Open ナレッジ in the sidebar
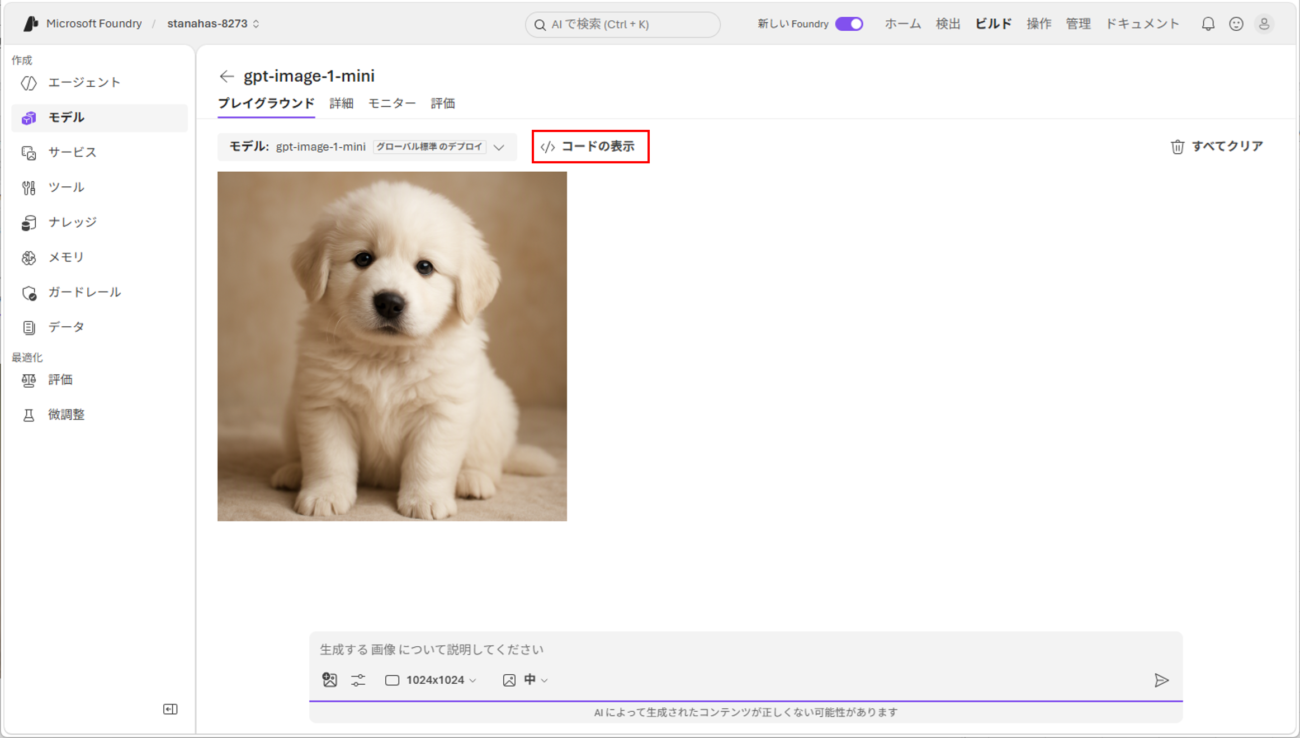This screenshot has height=738, width=1300. 99,223
